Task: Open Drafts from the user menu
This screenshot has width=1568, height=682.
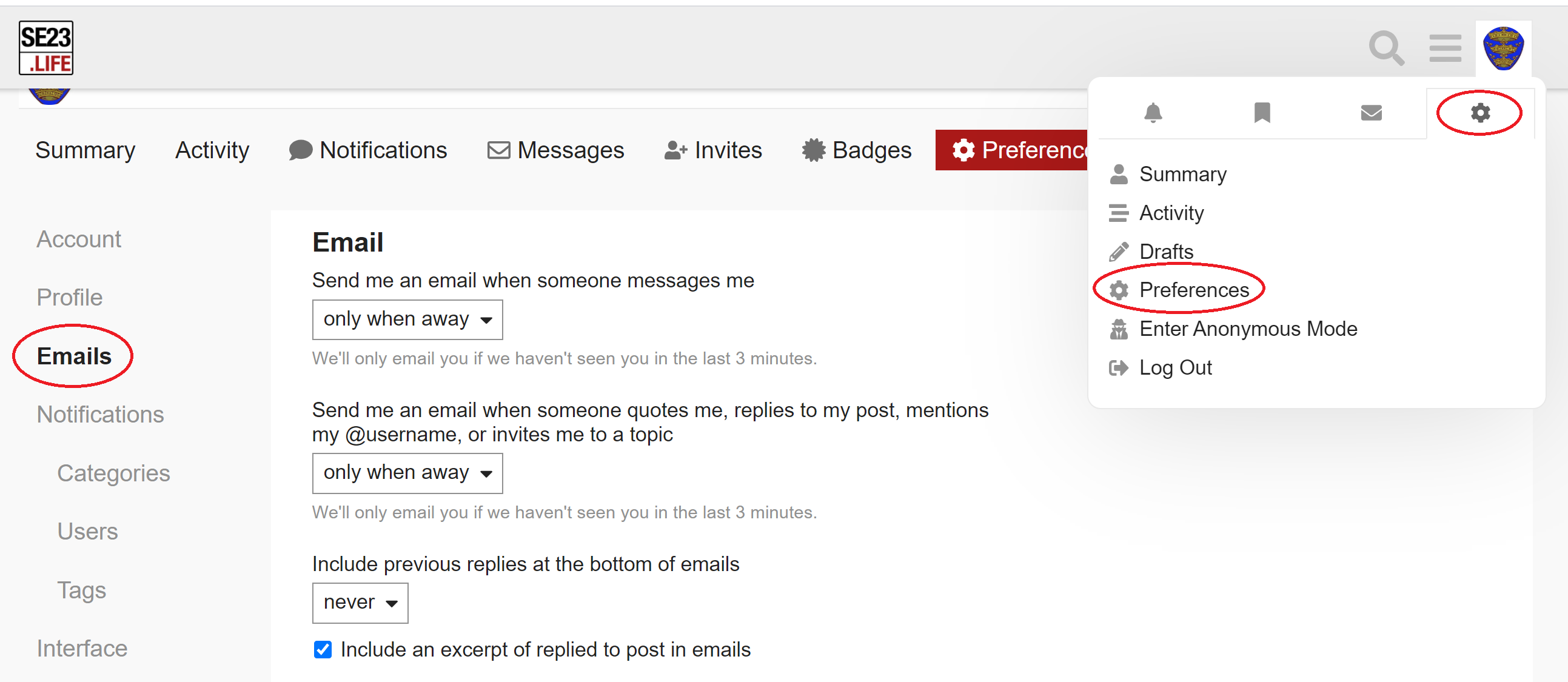Action: (1165, 251)
